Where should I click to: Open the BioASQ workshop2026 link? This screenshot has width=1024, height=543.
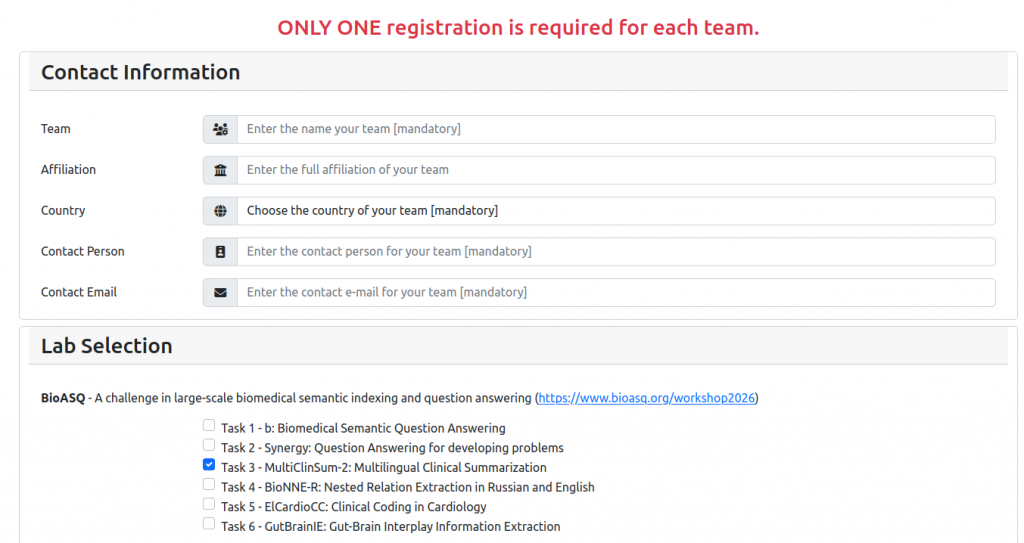click(647, 398)
